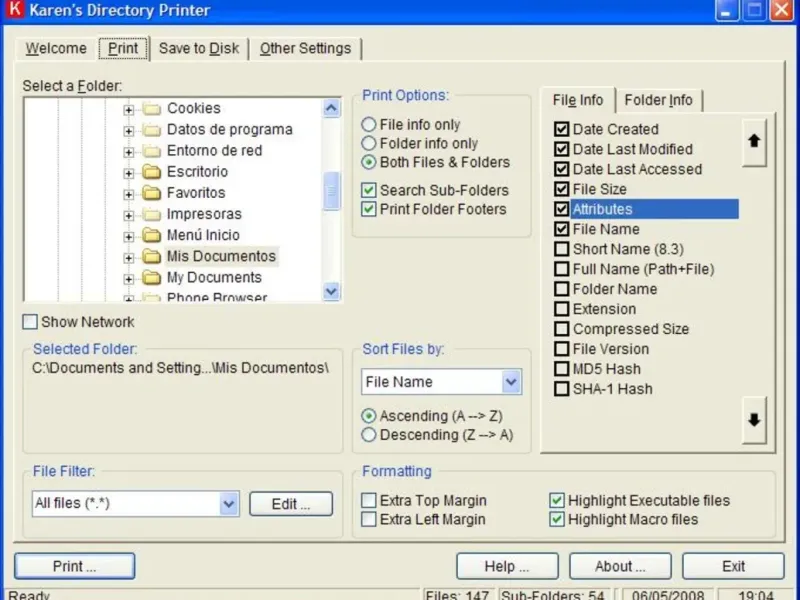Image resolution: width=800 pixels, height=600 pixels.
Task: Click the folder tree scrollbar thumb
Action: (x=331, y=191)
